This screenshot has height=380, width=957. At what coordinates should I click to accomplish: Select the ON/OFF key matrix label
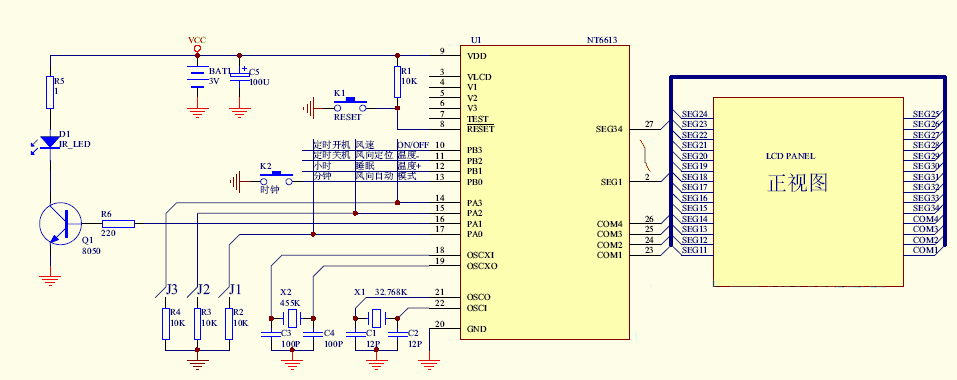pyautogui.click(x=413, y=145)
